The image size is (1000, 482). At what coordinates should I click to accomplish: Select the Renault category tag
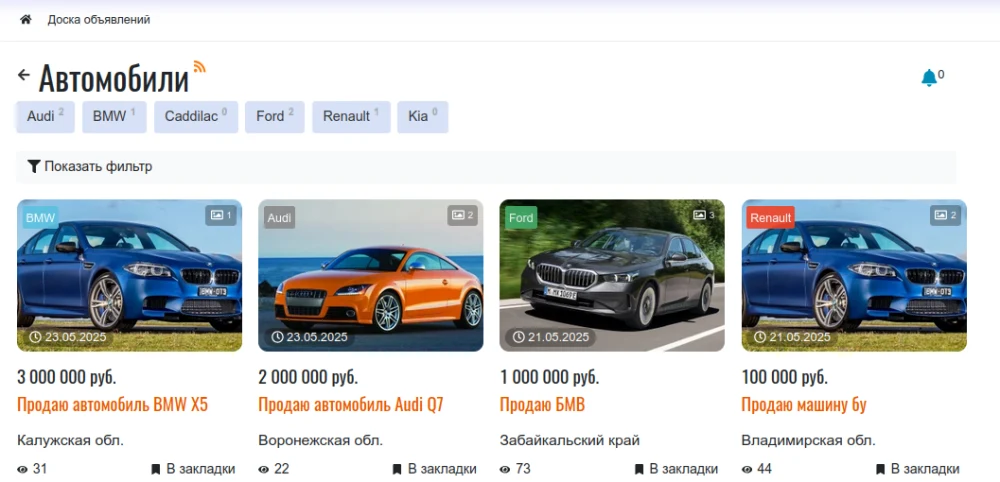pyautogui.click(x=351, y=117)
